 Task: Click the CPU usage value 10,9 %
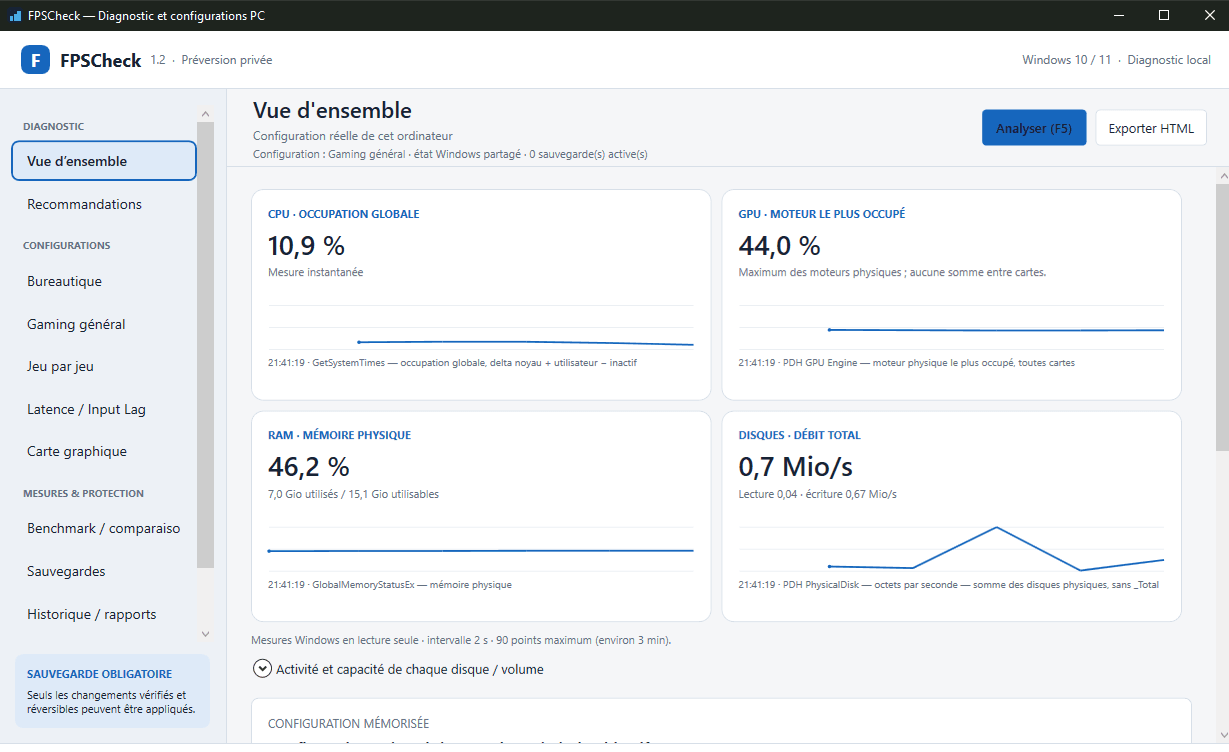306,246
